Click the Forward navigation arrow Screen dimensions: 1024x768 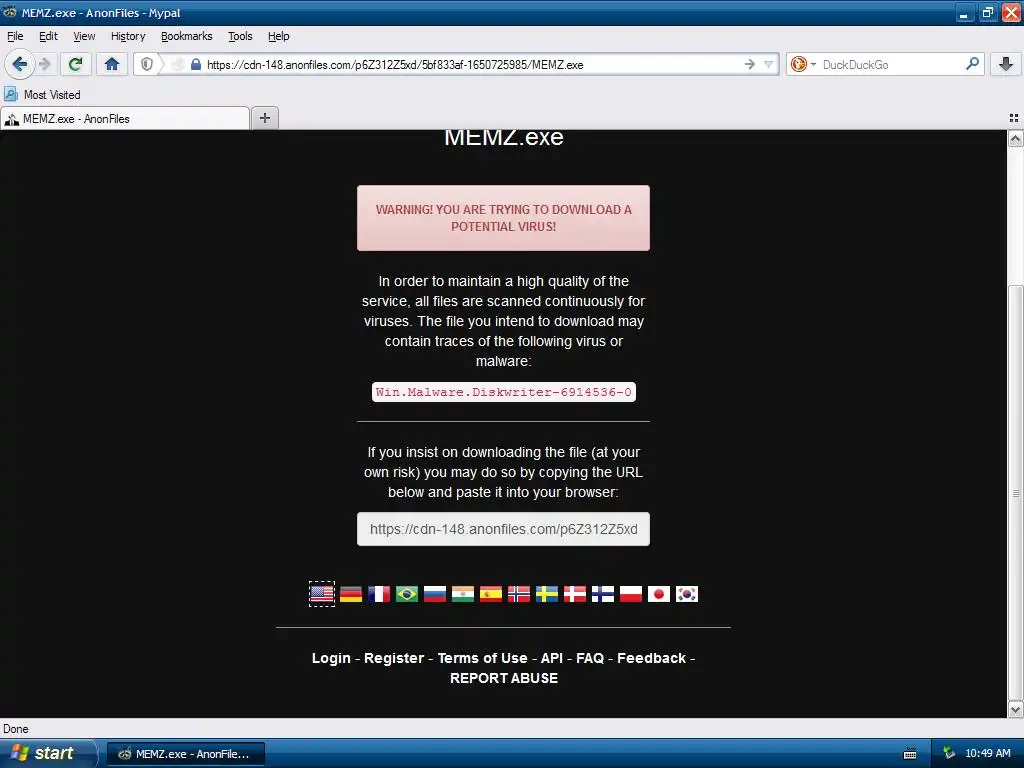tap(44, 64)
